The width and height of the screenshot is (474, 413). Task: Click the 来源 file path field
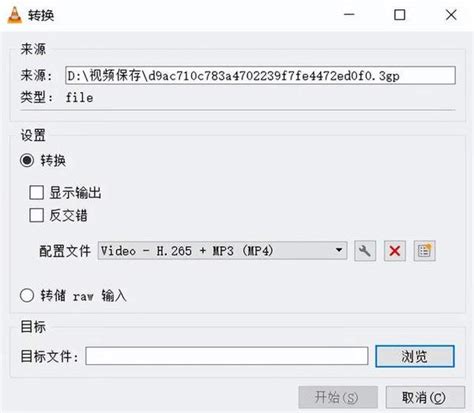click(260, 75)
